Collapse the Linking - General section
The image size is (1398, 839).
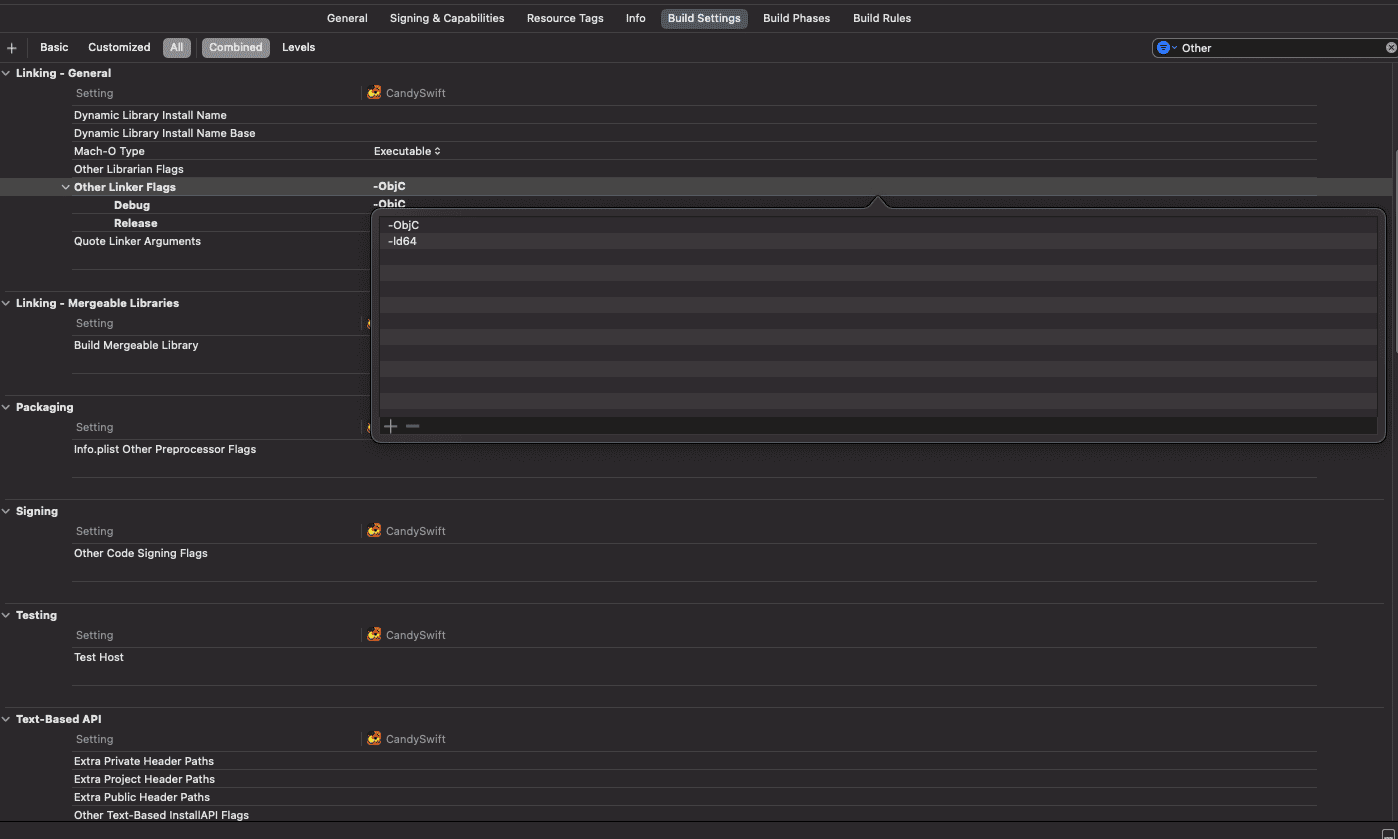click(7, 73)
